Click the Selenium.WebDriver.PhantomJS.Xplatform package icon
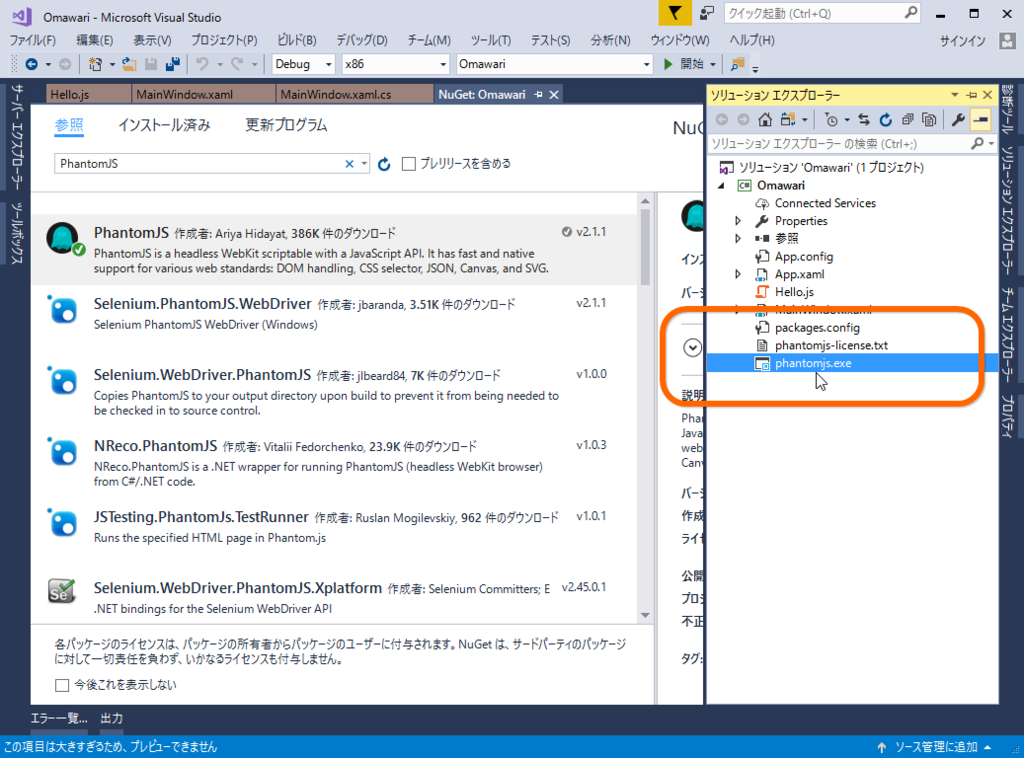 click(x=61, y=591)
